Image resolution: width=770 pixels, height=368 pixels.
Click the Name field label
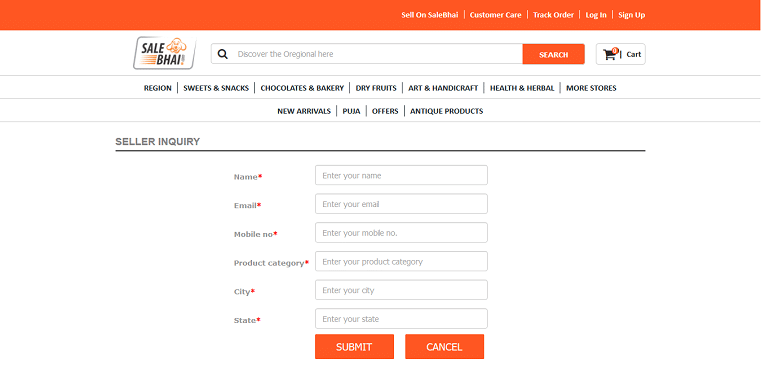pyautogui.click(x=248, y=177)
